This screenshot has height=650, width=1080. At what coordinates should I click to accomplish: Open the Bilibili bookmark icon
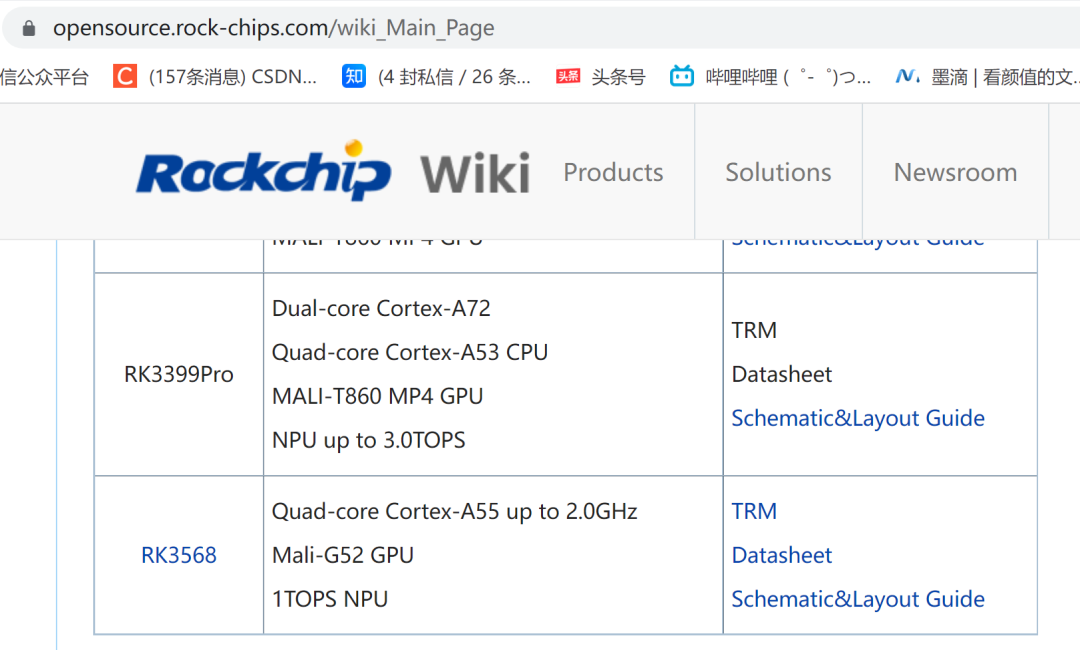682,76
